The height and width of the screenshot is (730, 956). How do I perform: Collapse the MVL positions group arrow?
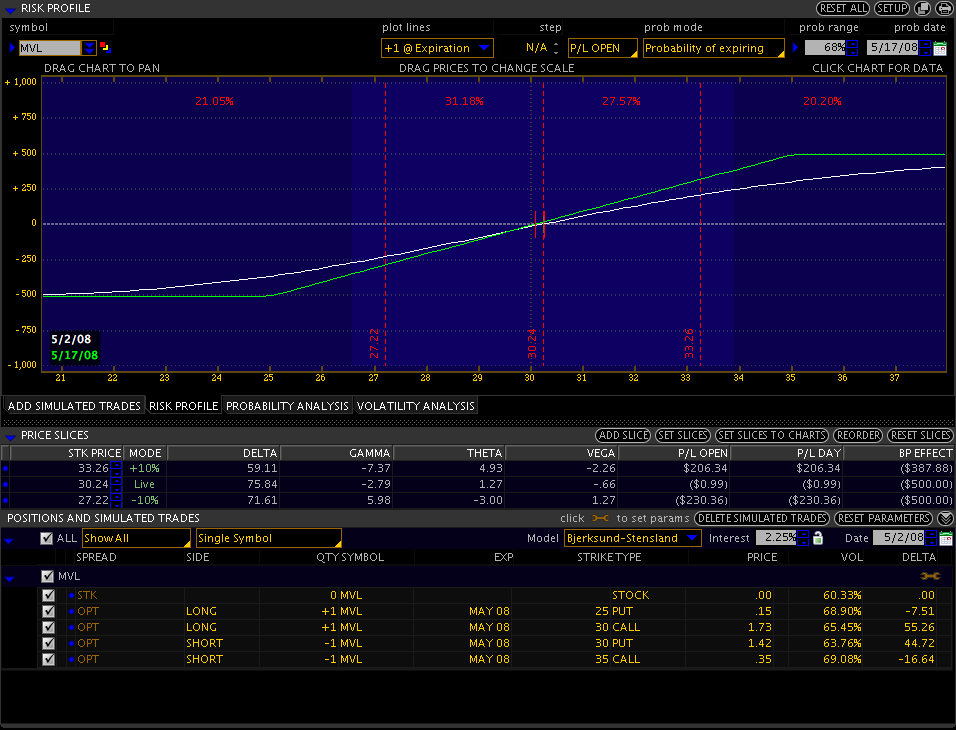point(9,578)
